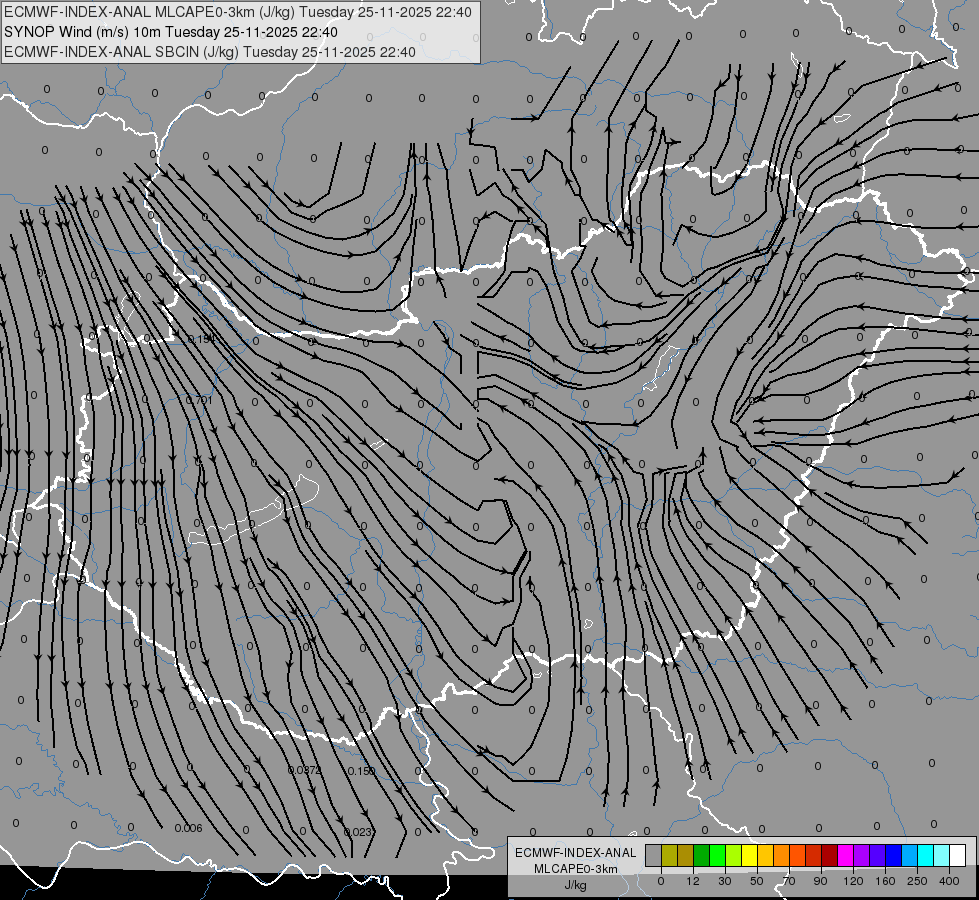
Task: Click the 0.0372 data value on the map
Action: pyautogui.click(x=305, y=770)
